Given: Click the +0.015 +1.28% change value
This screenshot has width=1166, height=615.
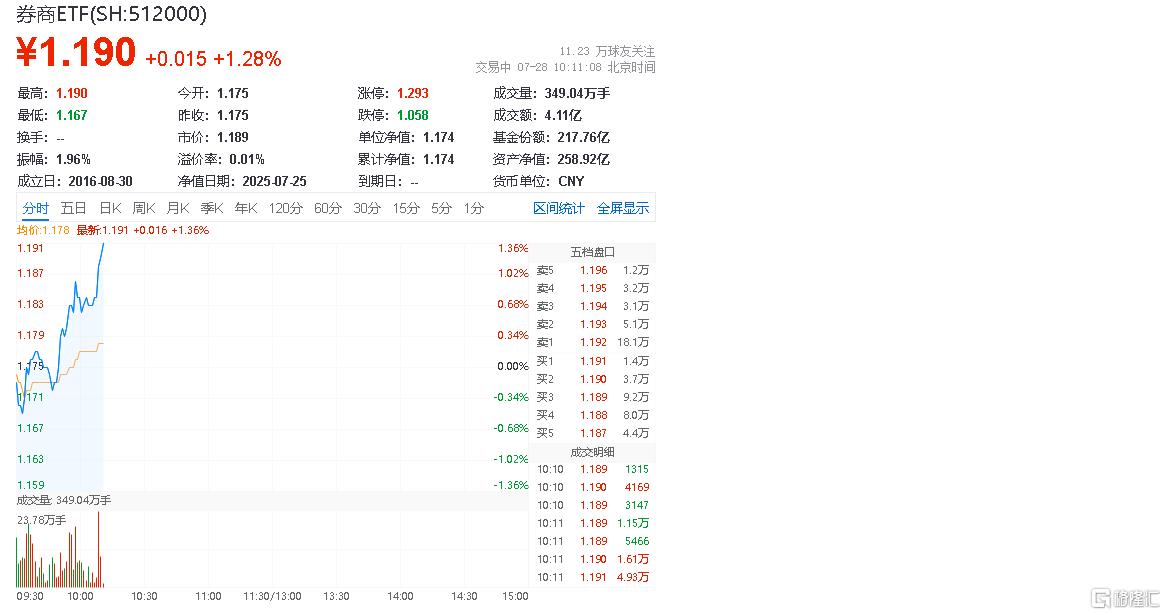Looking at the screenshot, I should pyautogui.click(x=213, y=59).
